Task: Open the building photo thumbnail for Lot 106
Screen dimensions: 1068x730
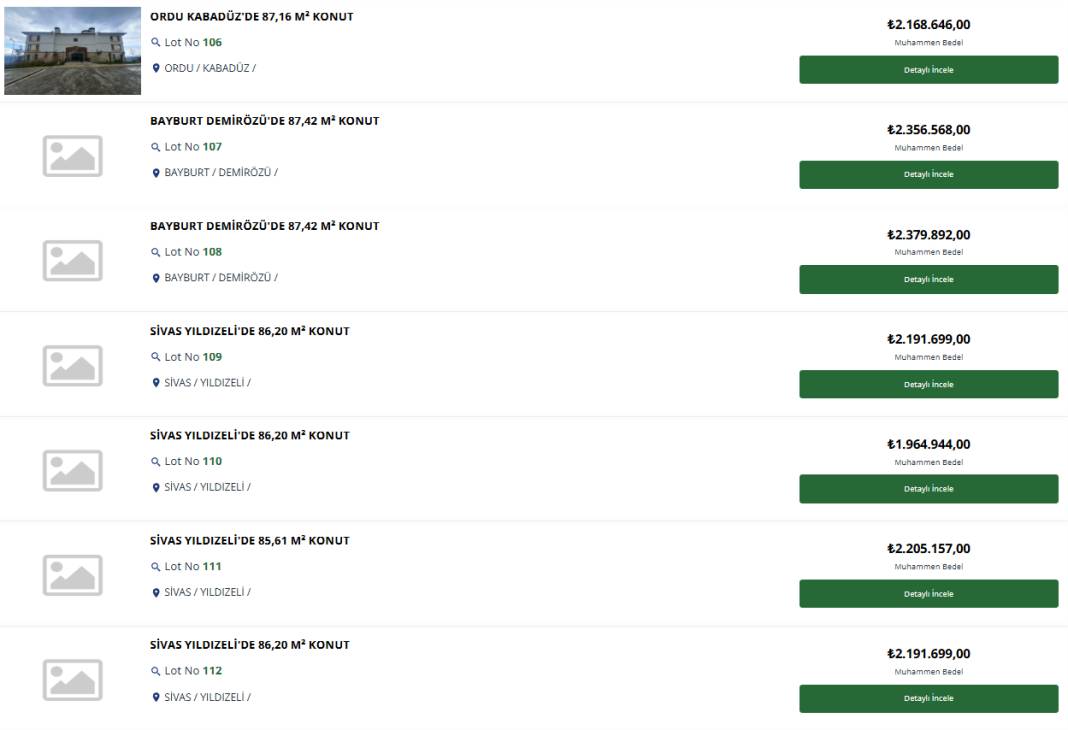Action: pos(72,51)
